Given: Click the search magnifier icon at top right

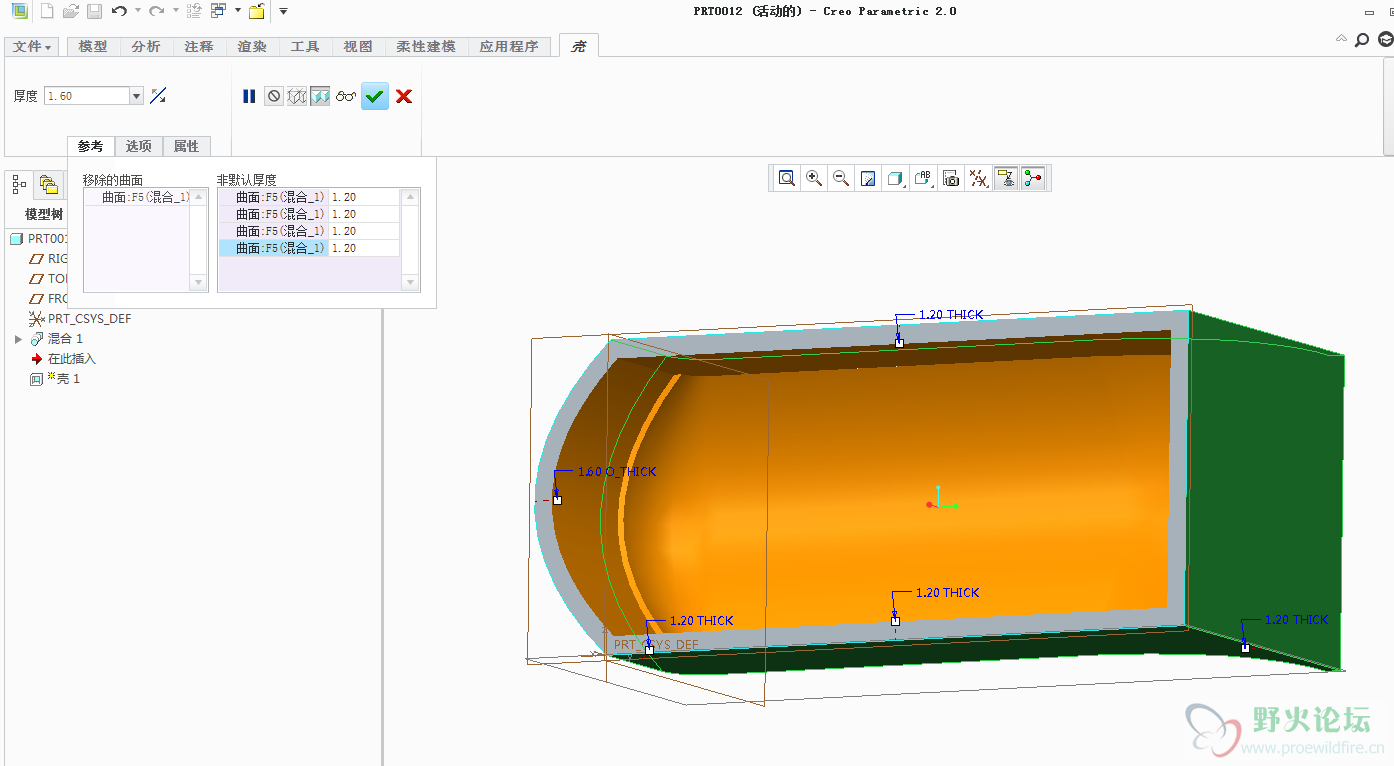Looking at the screenshot, I should point(1362,40).
